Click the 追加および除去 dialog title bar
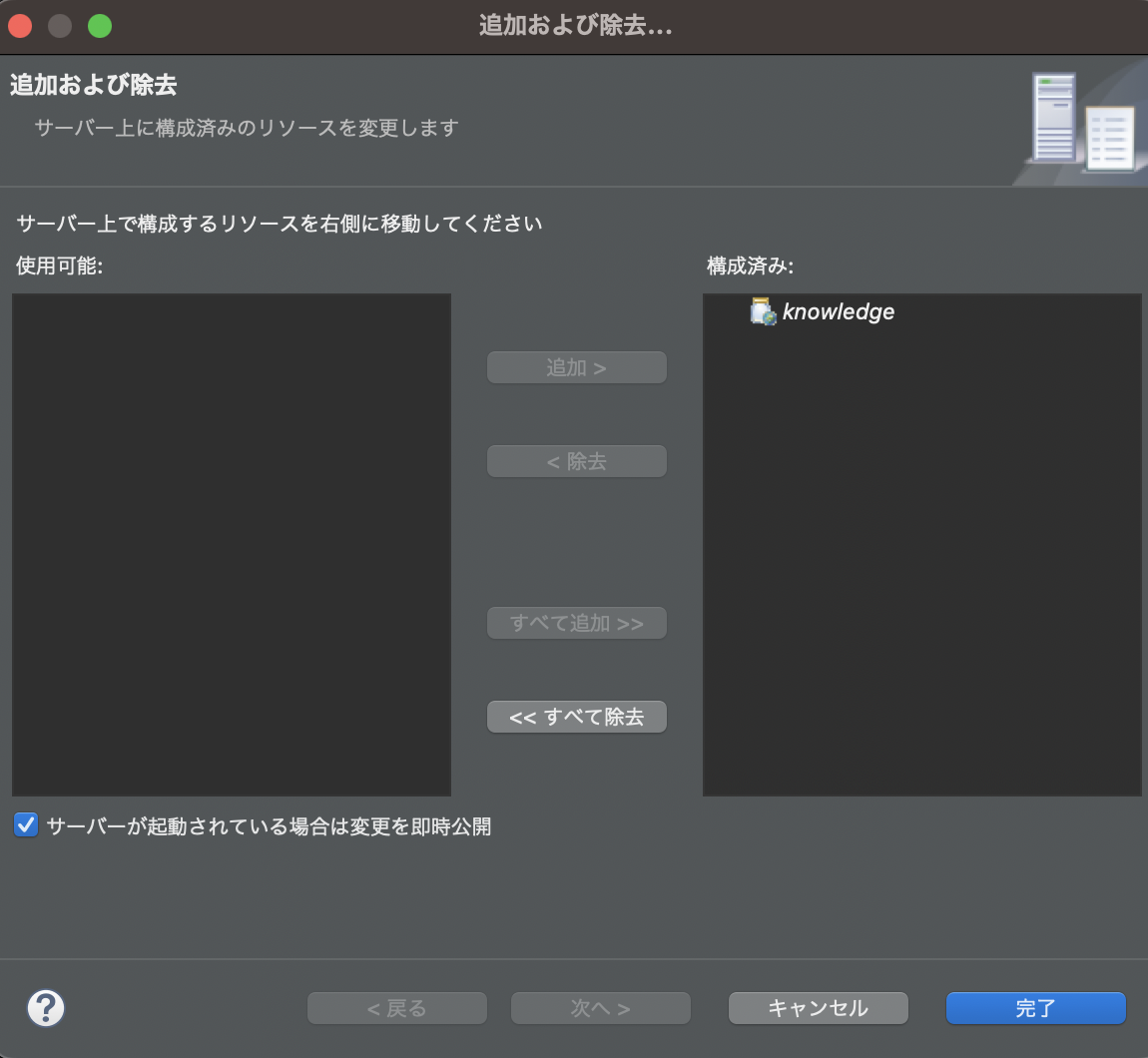Screen dimensions: 1148x1058 pyautogui.click(x=574, y=27)
